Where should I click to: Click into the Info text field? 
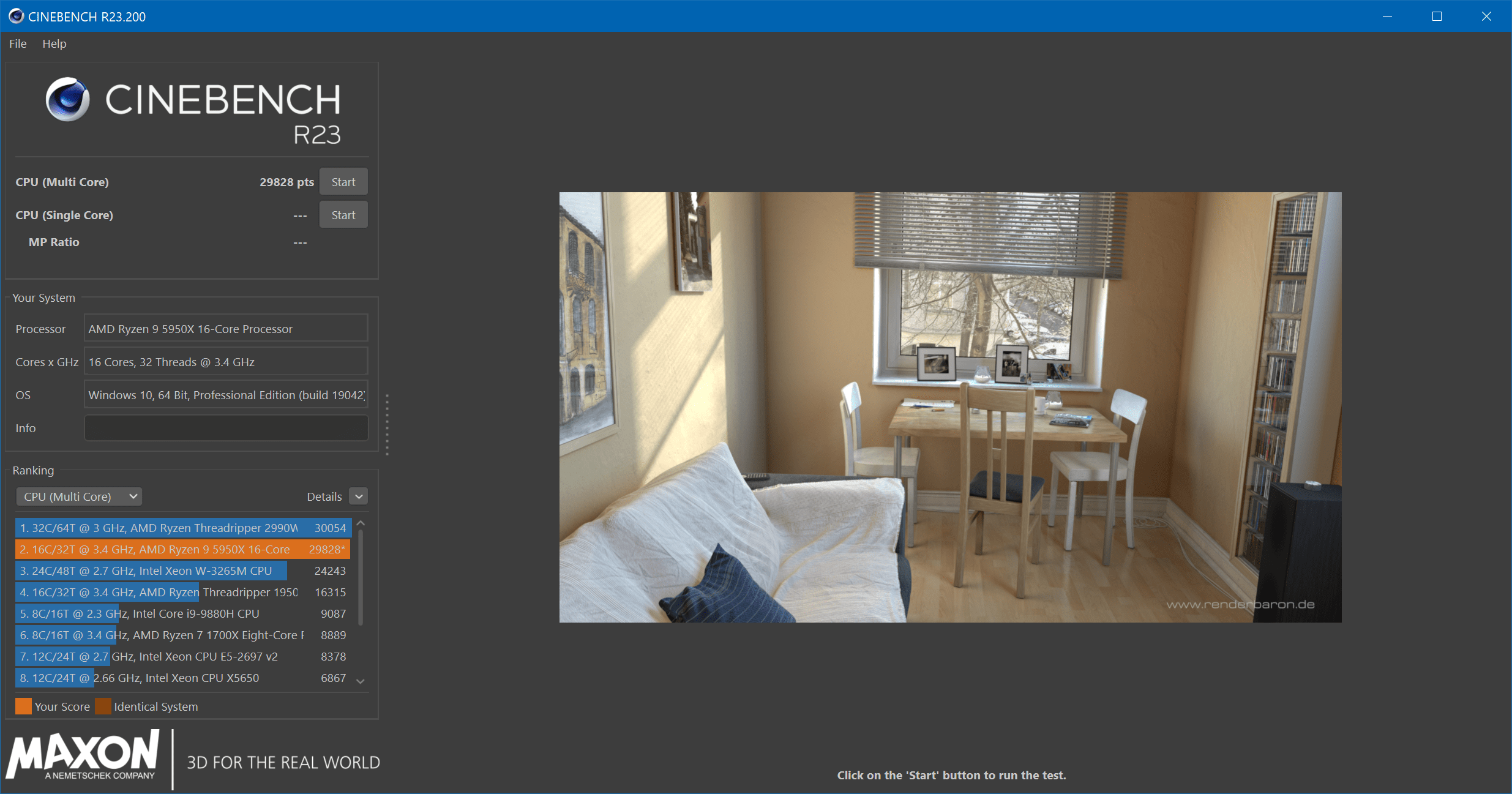[x=226, y=428]
